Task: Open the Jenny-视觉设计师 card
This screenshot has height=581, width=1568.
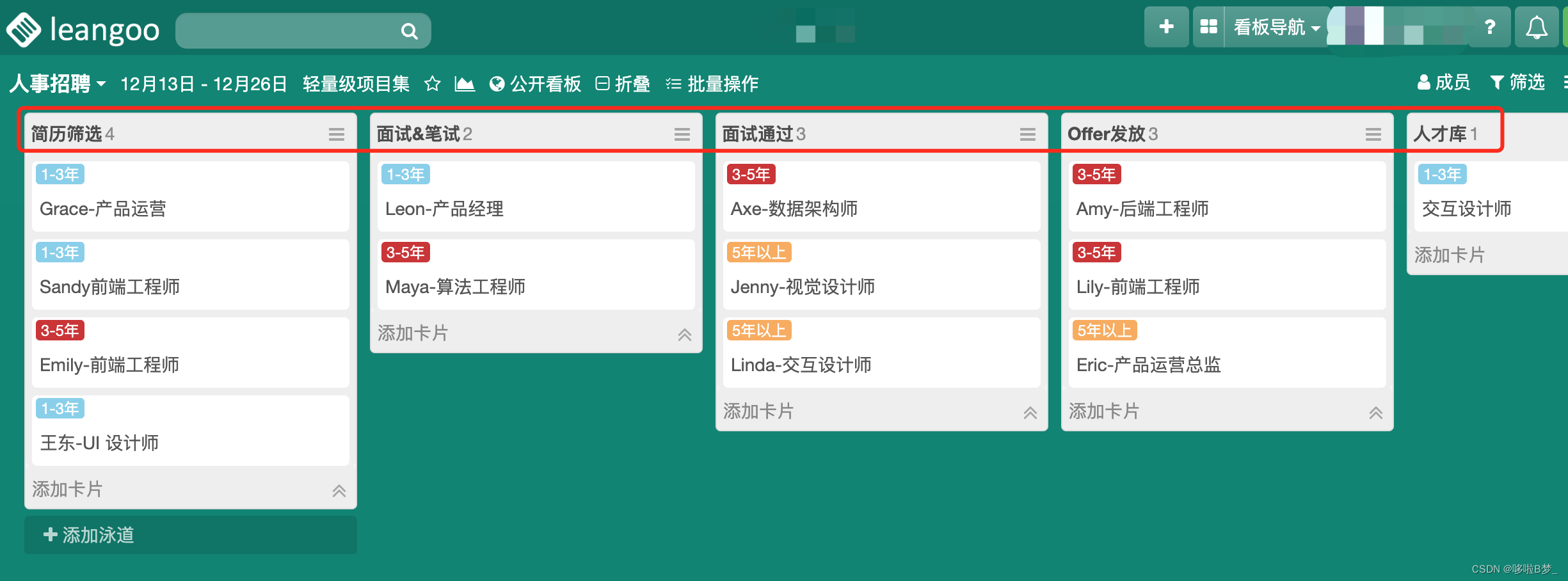Action: click(x=882, y=275)
